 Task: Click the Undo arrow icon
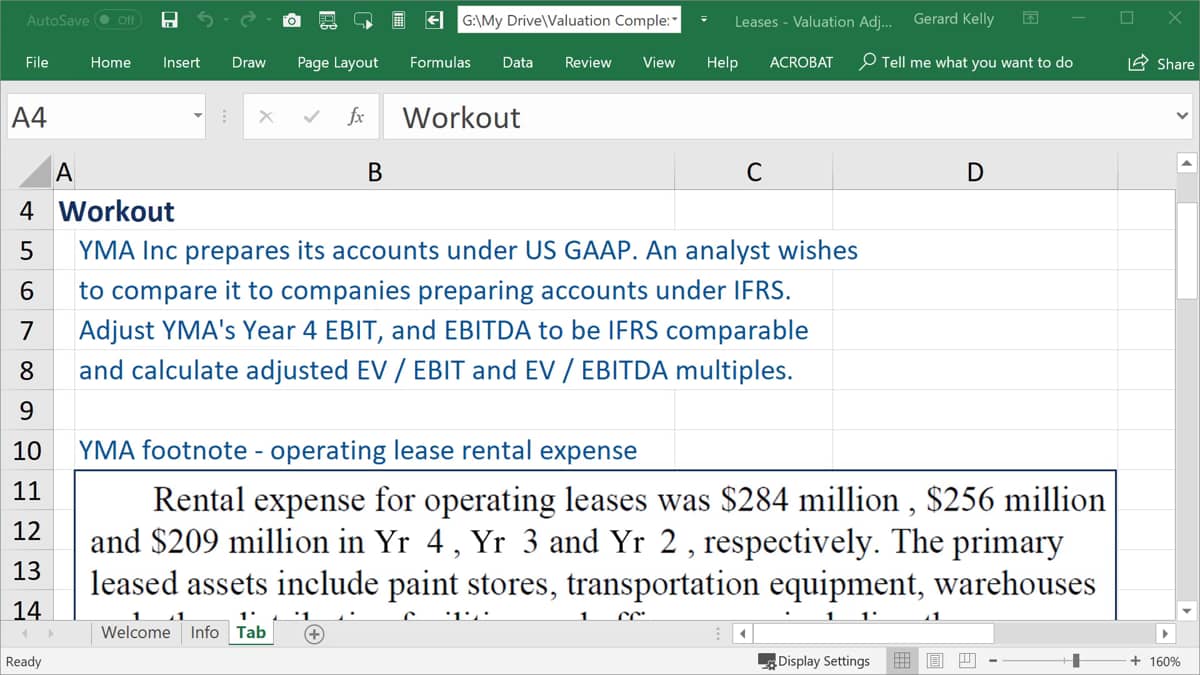tap(205, 20)
